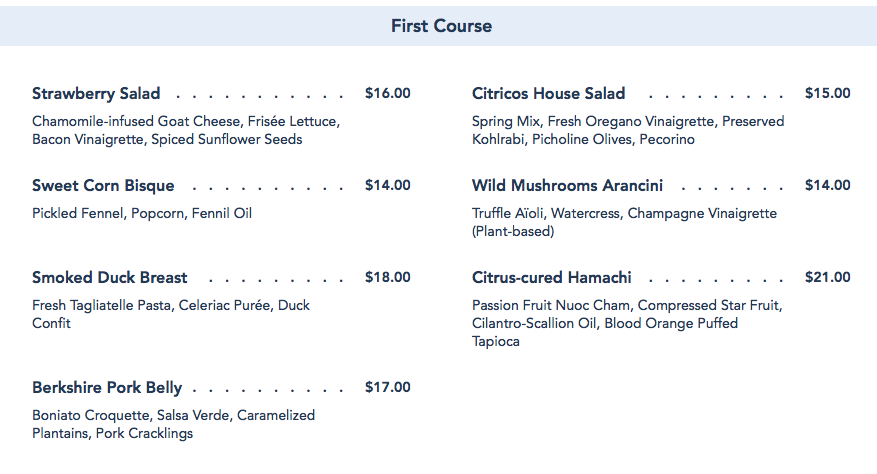This screenshot has width=877, height=474.
Task: Click the $17.00 Pork Belly price
Action: click(388, 388)
